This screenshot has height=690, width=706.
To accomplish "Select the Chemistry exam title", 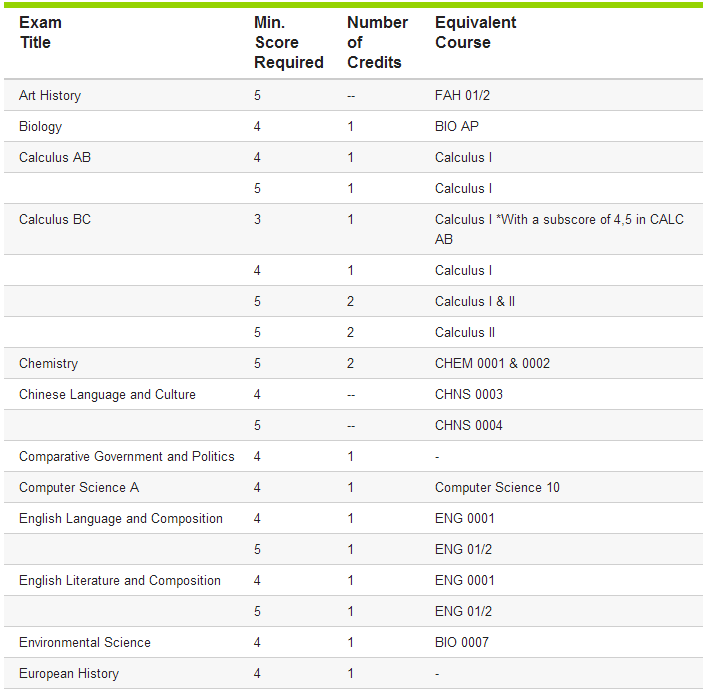I will (x=49, y=363).
